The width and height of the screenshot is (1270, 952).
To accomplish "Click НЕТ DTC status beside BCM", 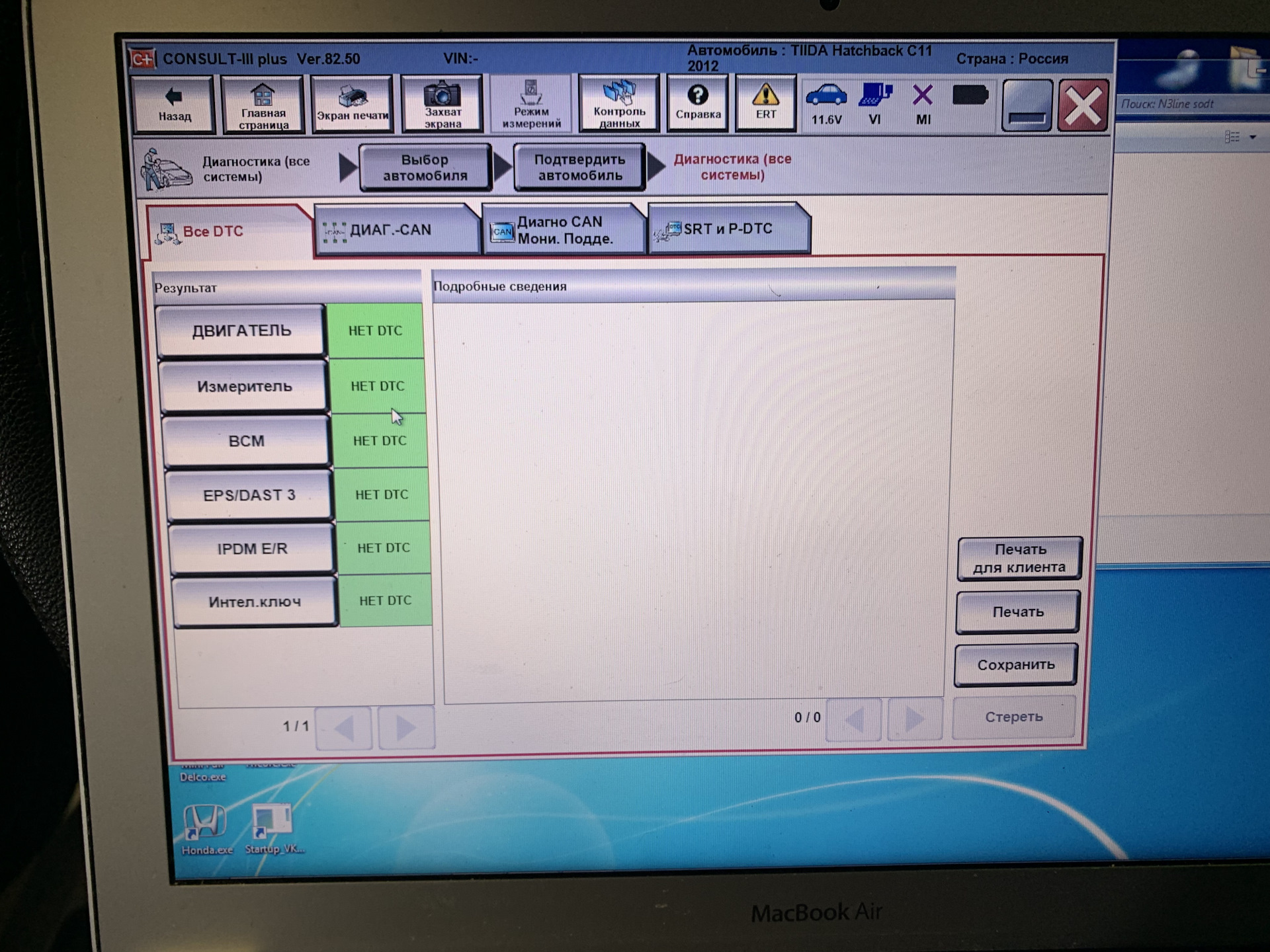I will coord(380,440).
